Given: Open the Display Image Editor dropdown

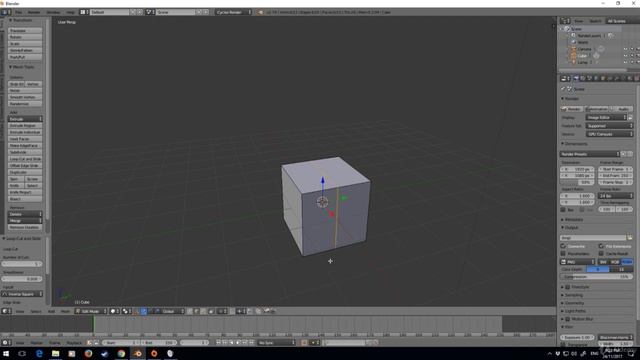Looking at the screenshot, I should [606, 118].
